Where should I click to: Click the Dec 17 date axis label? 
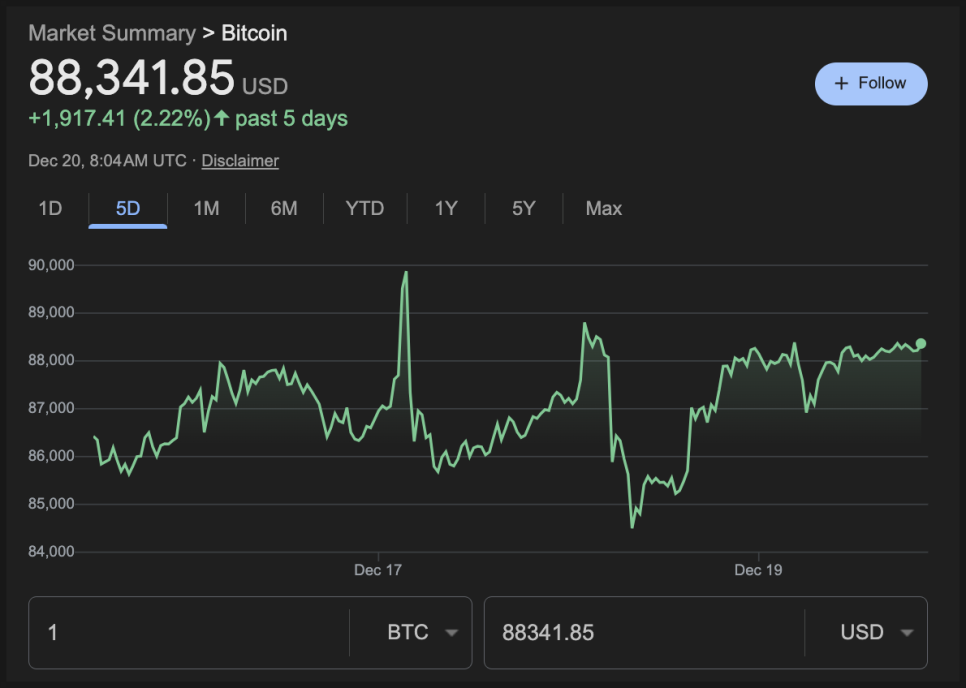(378, 570)
